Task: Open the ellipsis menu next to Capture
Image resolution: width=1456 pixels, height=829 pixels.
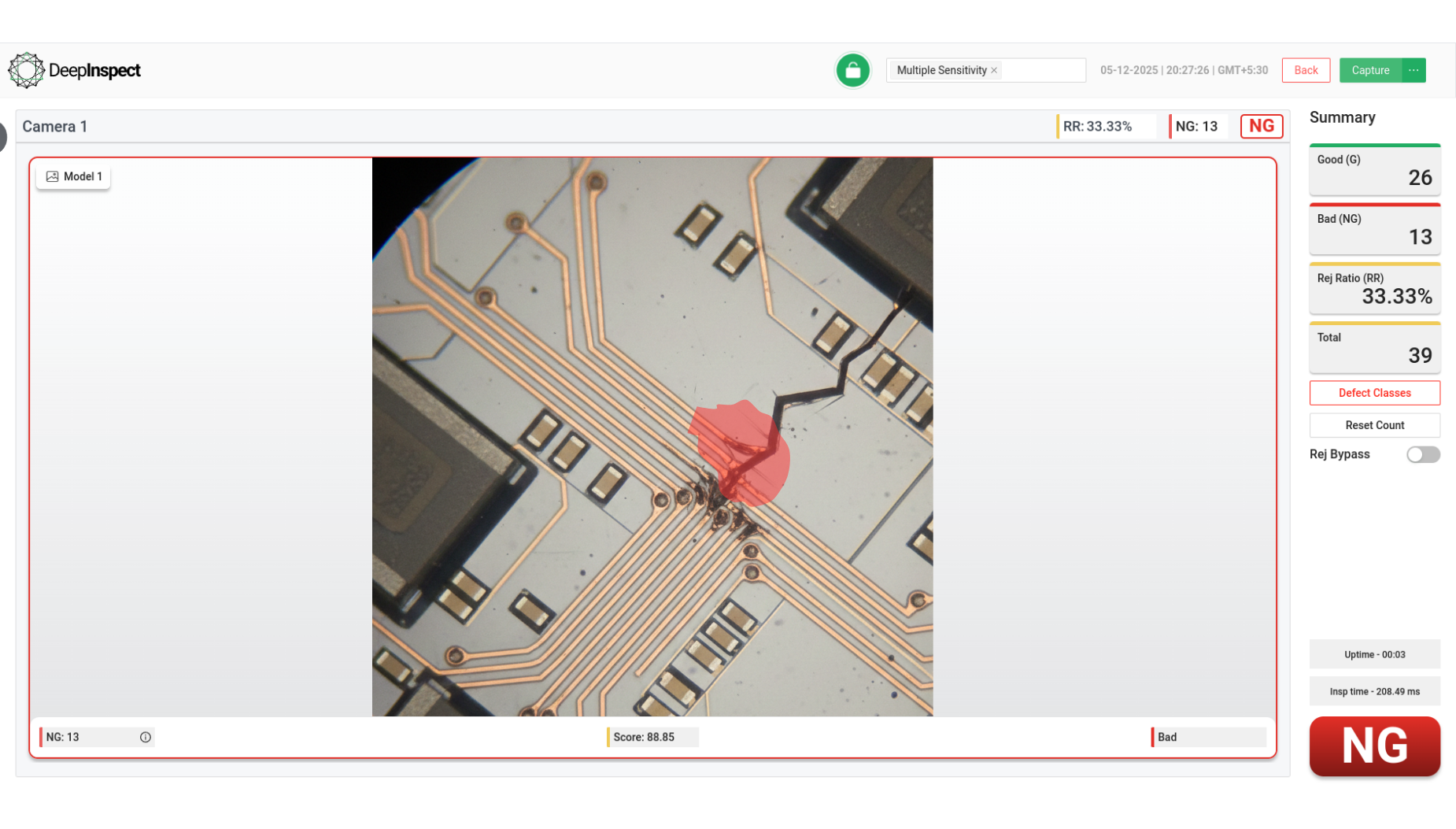Action: click(1414, 70)
